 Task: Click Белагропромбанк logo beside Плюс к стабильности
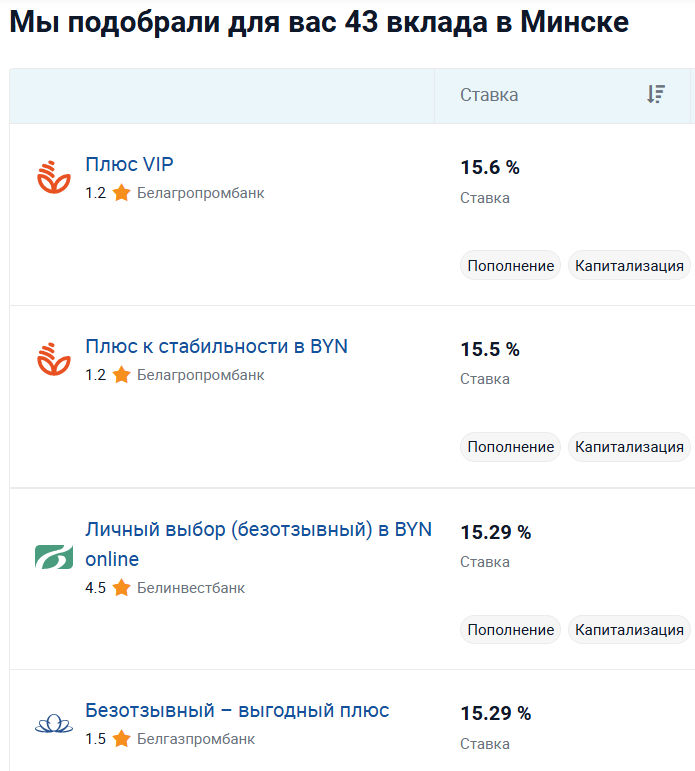pyautogui.click(x=54, y=359)
